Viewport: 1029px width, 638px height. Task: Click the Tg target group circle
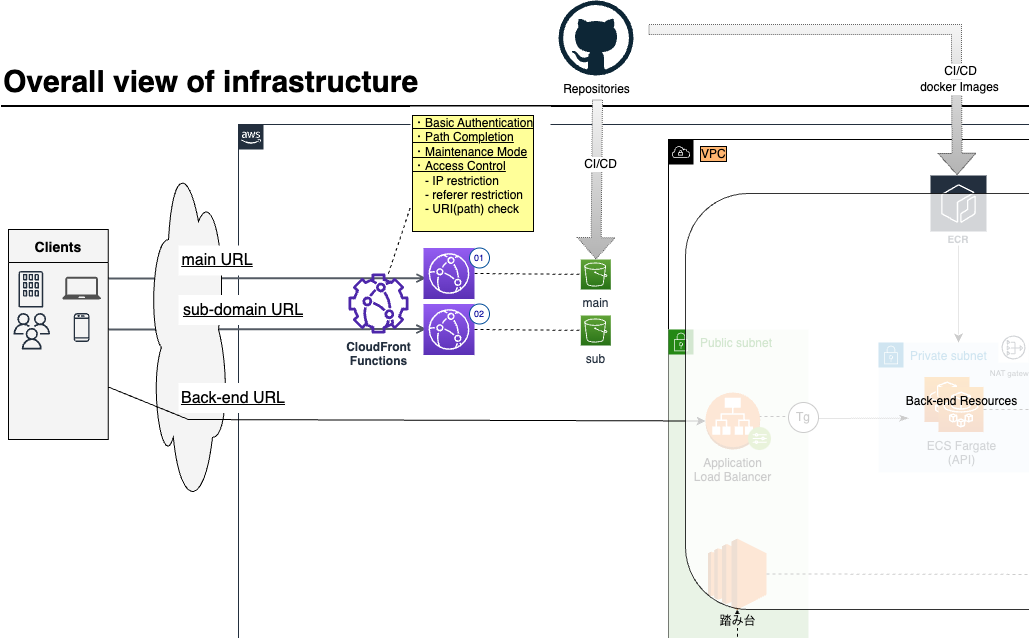tap(802, 418)
